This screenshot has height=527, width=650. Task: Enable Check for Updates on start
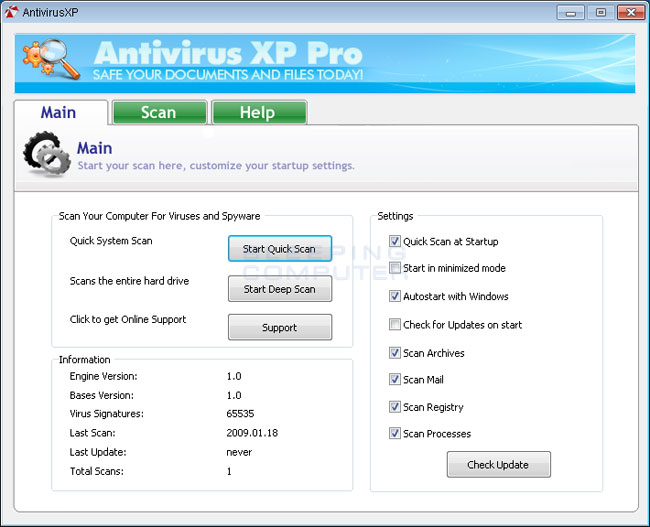click(x=395, y=324)
